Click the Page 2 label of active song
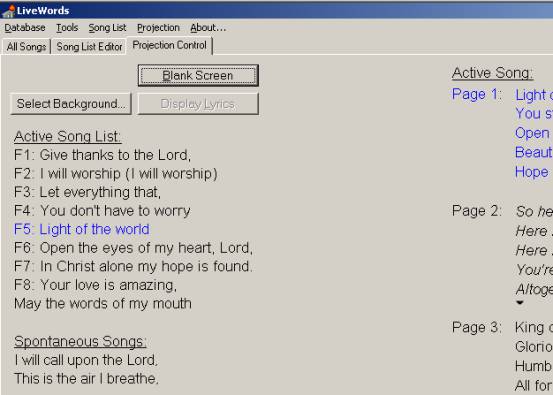 pos(476,211)
